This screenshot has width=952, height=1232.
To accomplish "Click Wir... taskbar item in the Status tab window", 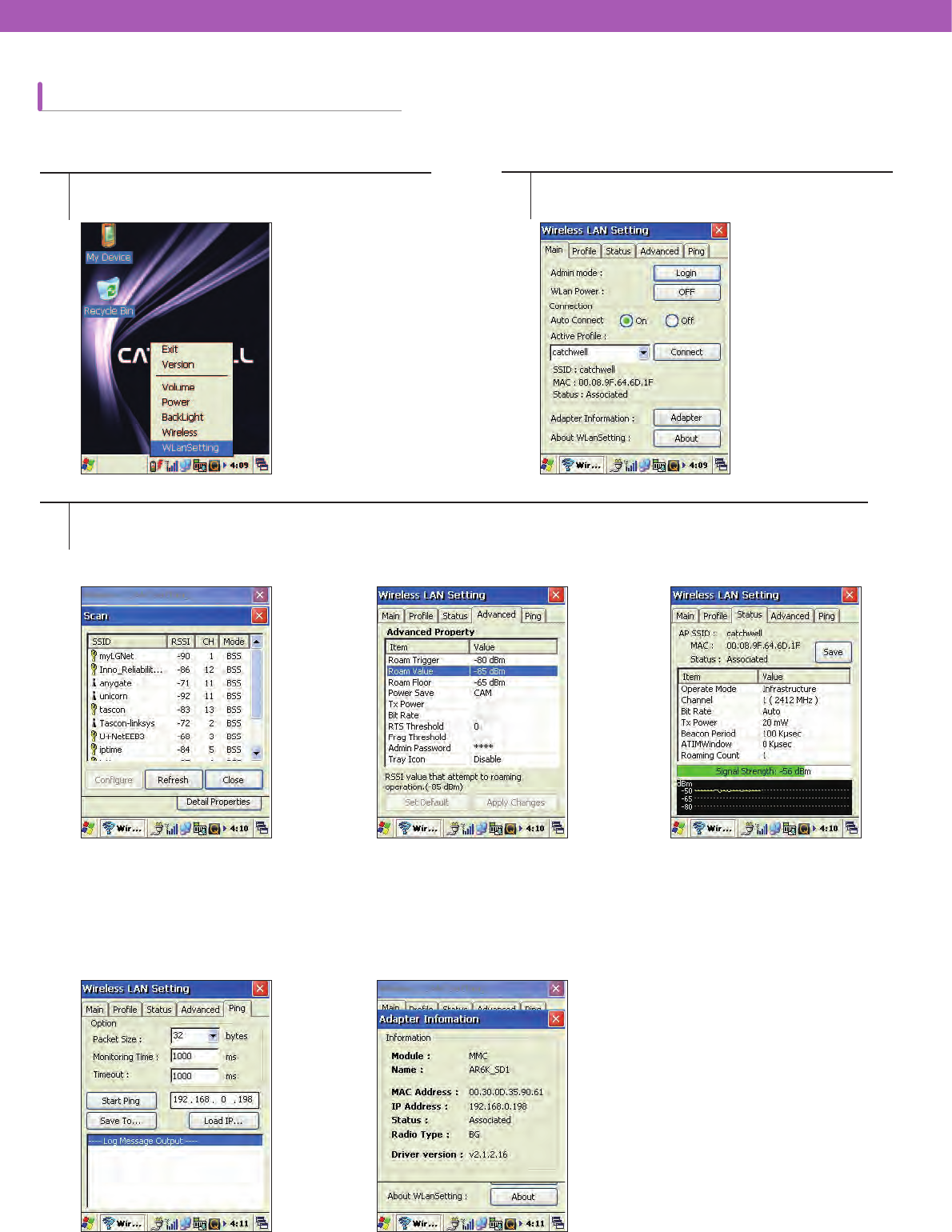I will click(712, 829).
